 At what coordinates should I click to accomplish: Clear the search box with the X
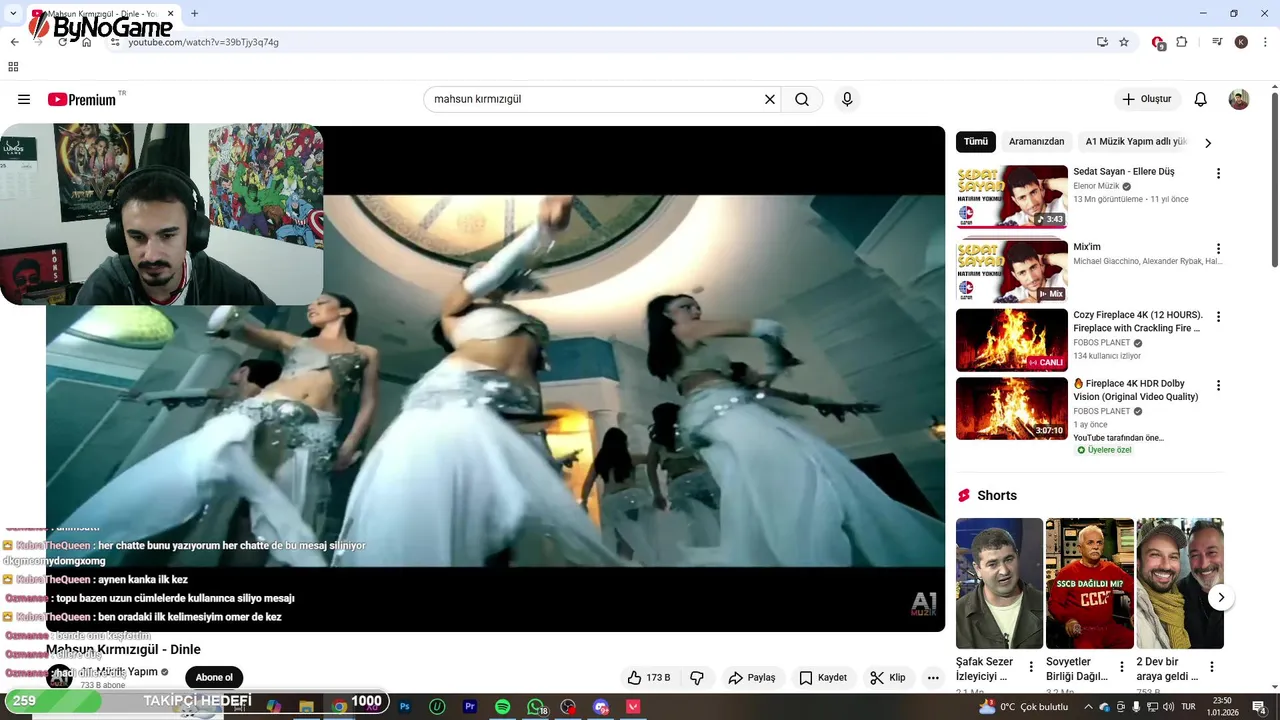click(x=770, y=99)
